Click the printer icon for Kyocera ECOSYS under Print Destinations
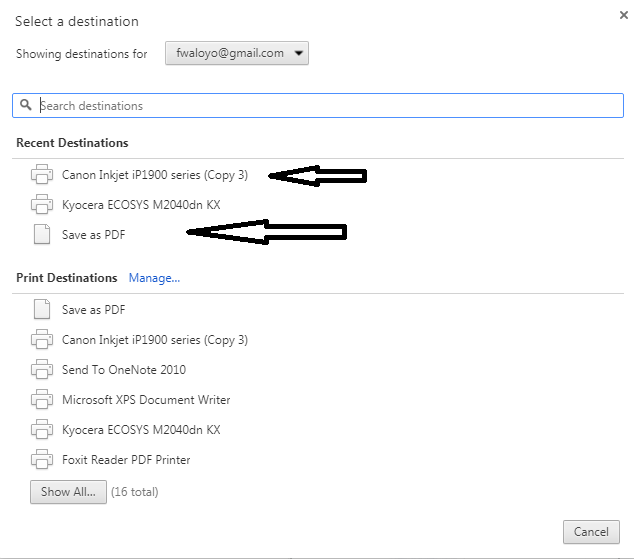 [42, 430]
